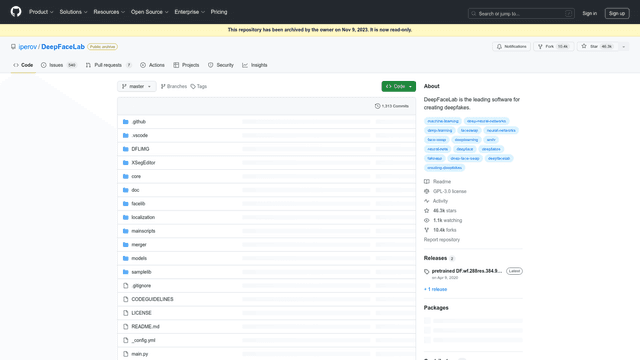
Task: Open the README.md file name
Action: click(x=145, y=327)
